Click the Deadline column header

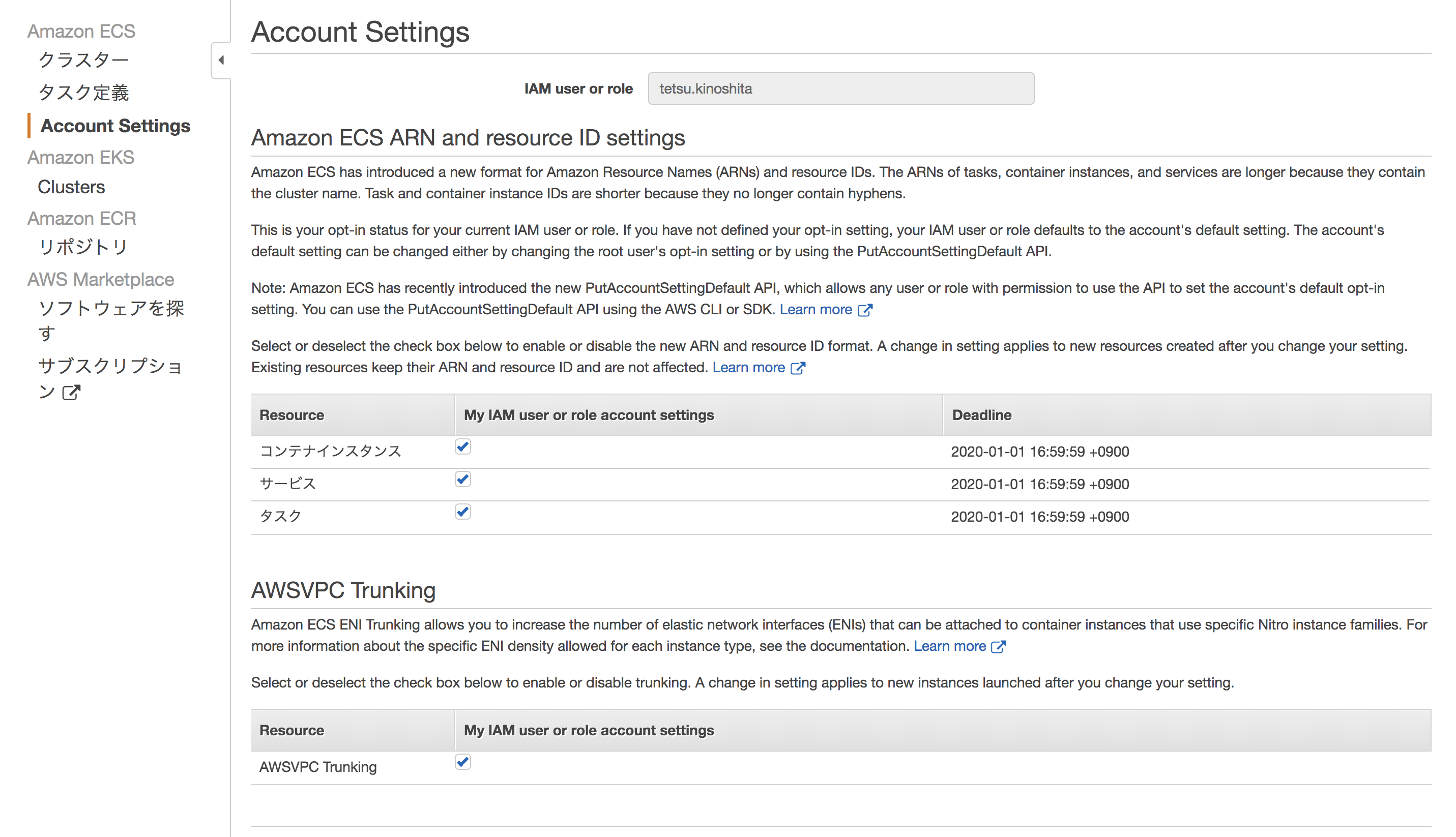[981, 415]
